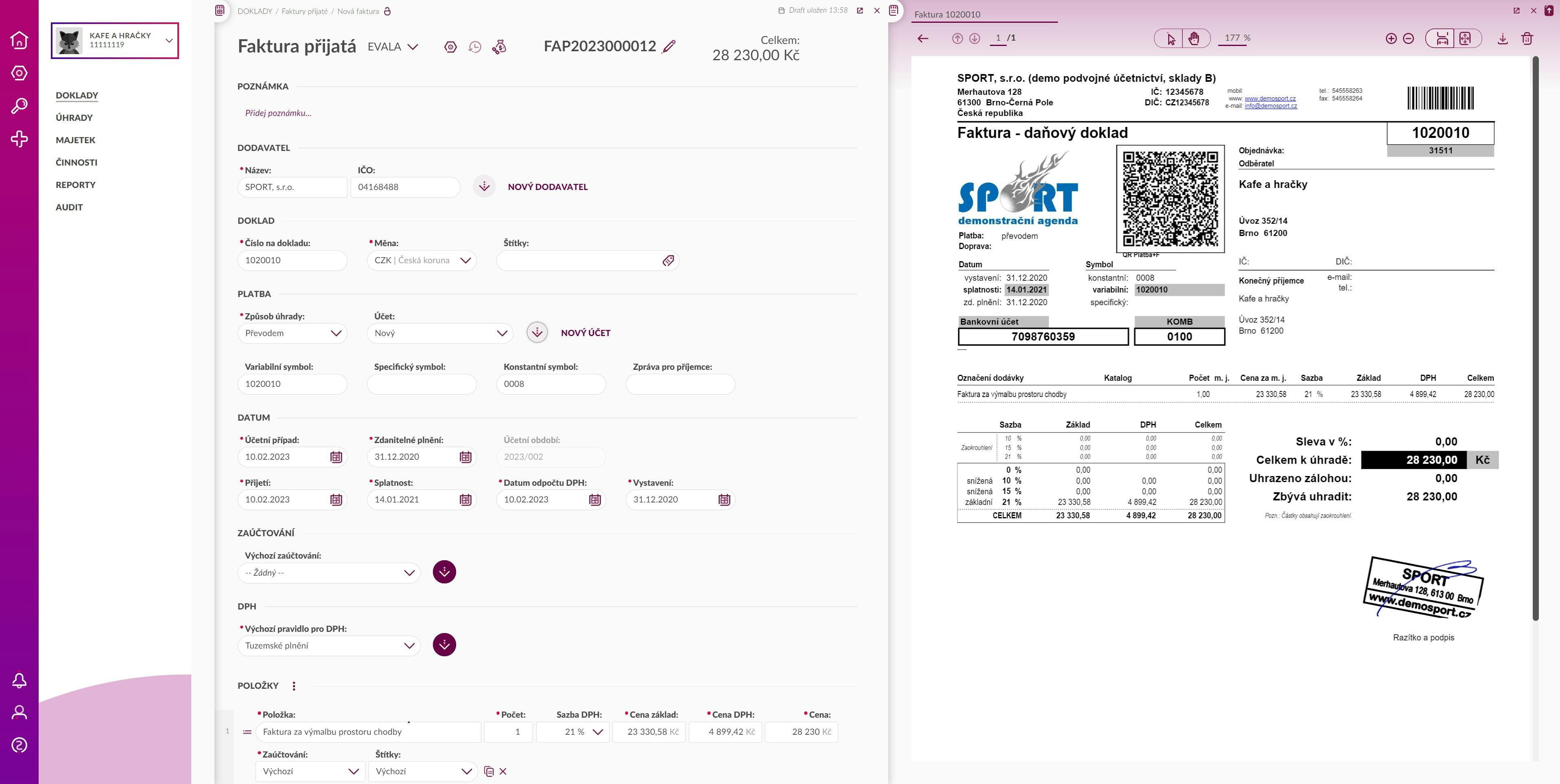Apply default zaúčtování round arrow button
The height and width of the screenshot is (784, 1560).
(444, 572)
